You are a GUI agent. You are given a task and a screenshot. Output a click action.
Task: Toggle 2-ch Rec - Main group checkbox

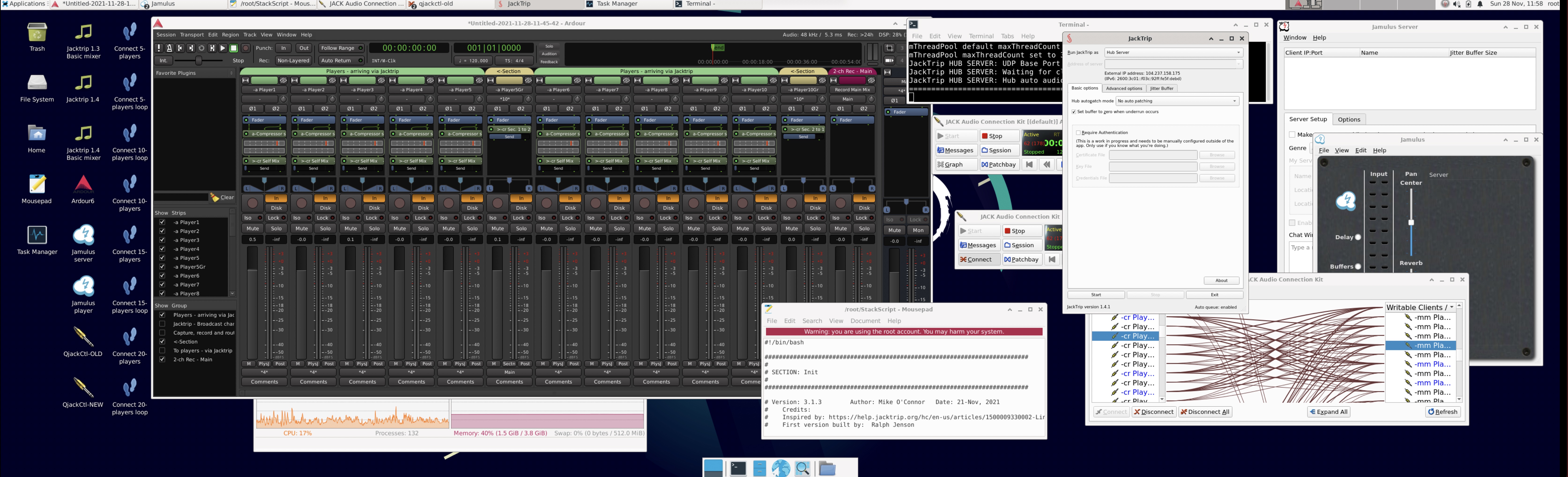pos(162,359)
